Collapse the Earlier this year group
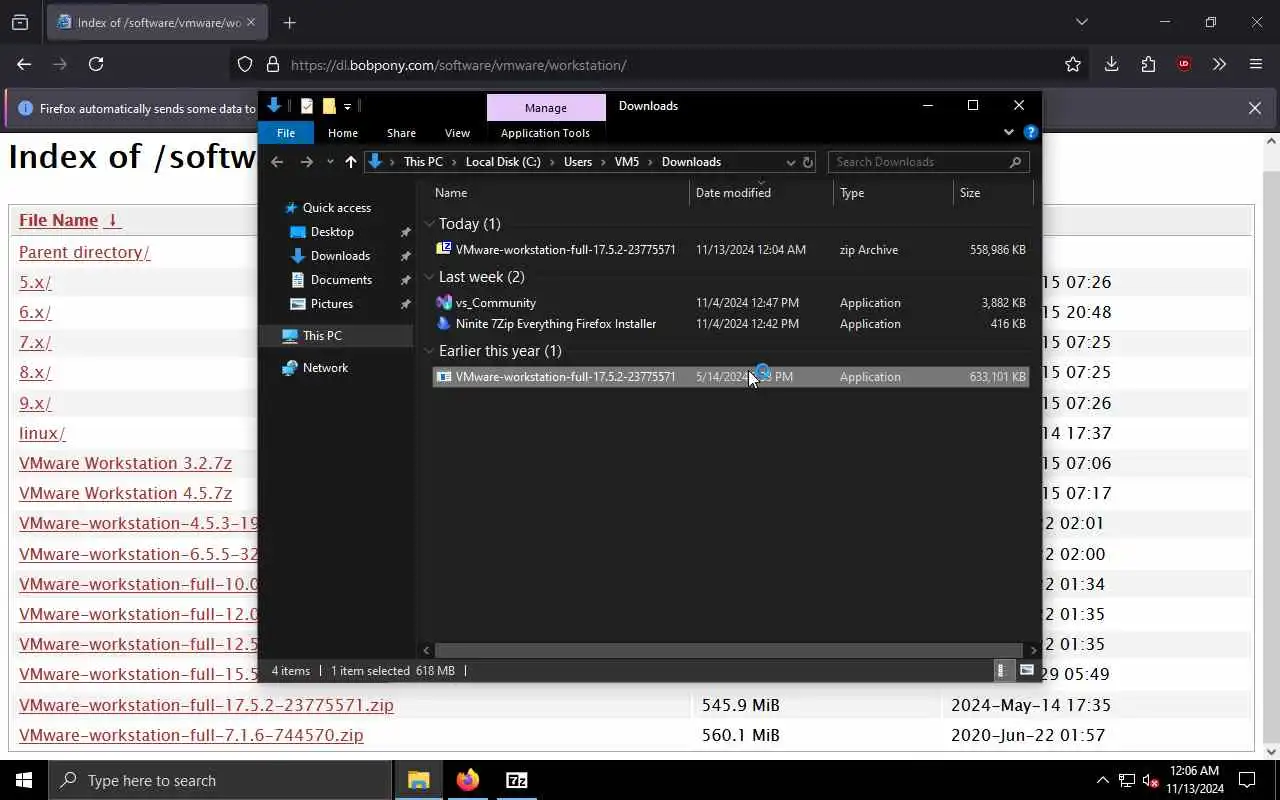The image size is (1280, 800). [429, 351]
